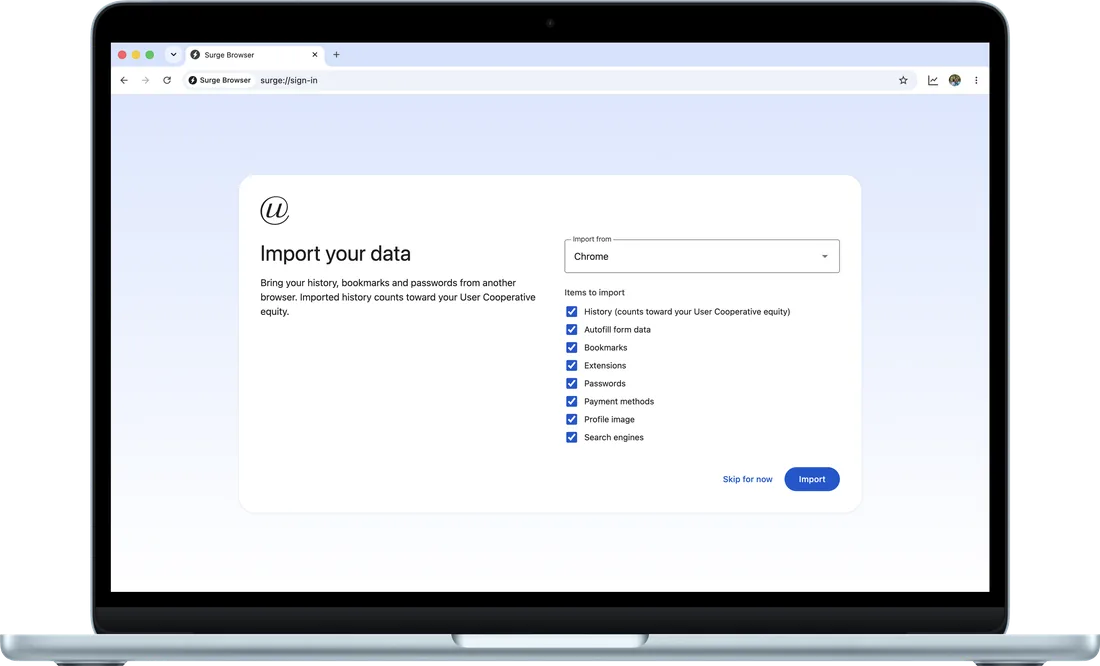Go back using the back arrow
Screen dimensions: 1100x666
point(124,81)
